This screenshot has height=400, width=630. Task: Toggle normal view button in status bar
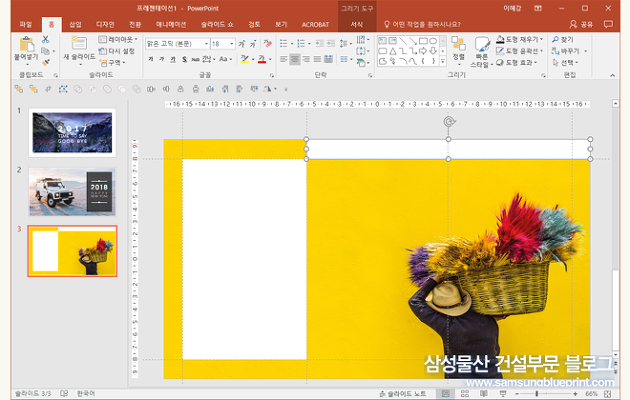coord(446,394)
